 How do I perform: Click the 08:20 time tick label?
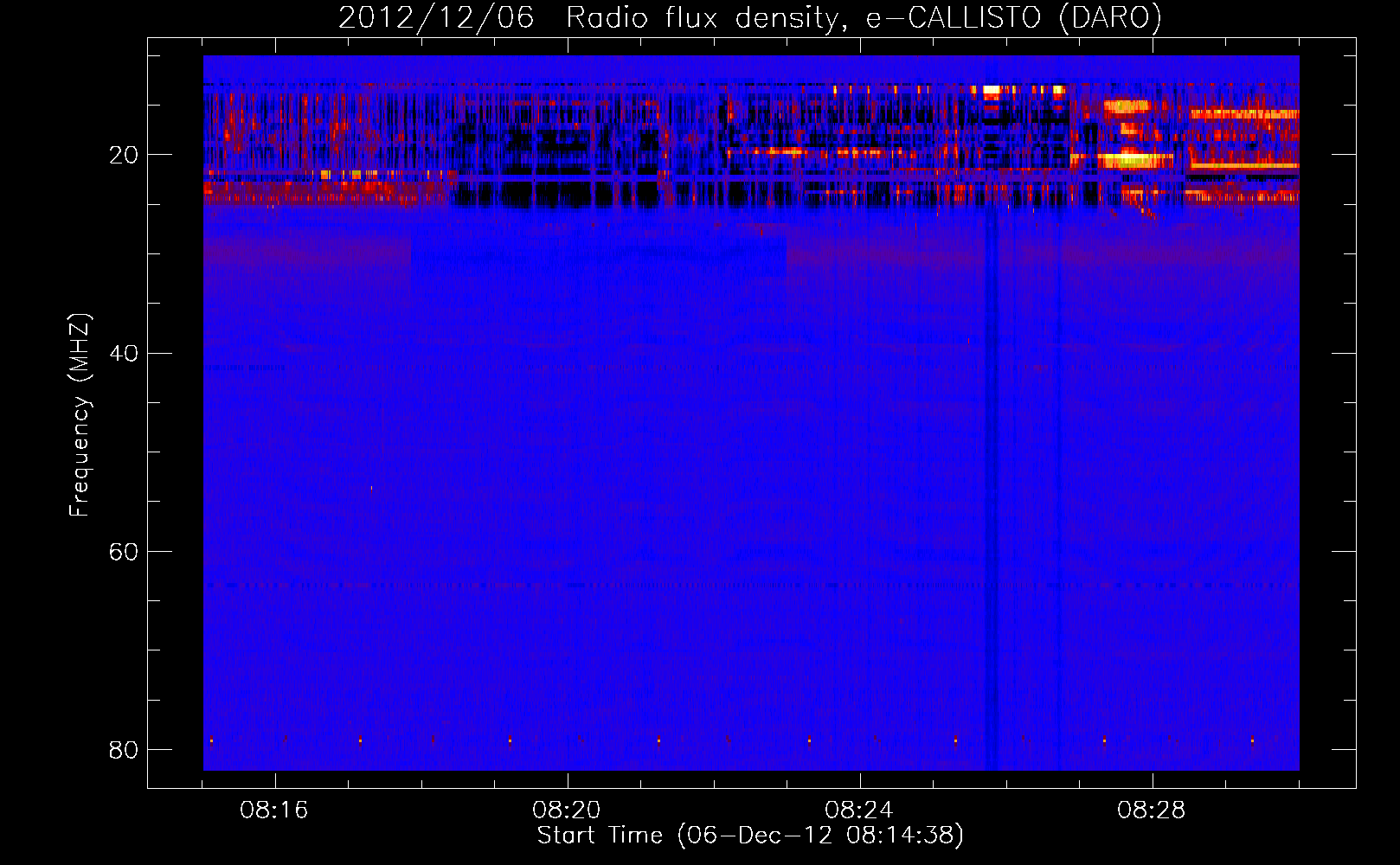(567, 811)
